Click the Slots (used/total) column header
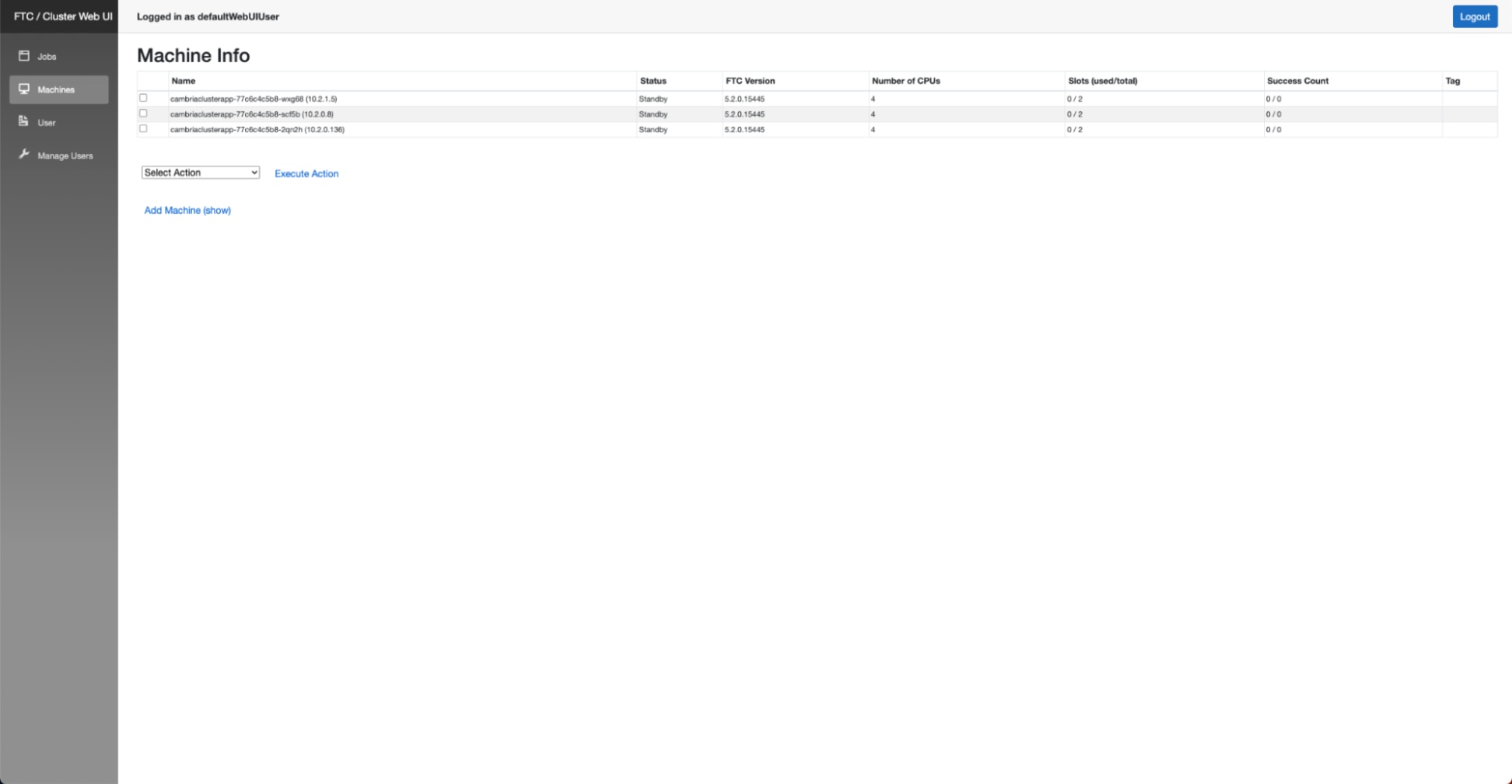Image resolution: width=1512 pixels, height=784 pixels. pos(1102,80)
